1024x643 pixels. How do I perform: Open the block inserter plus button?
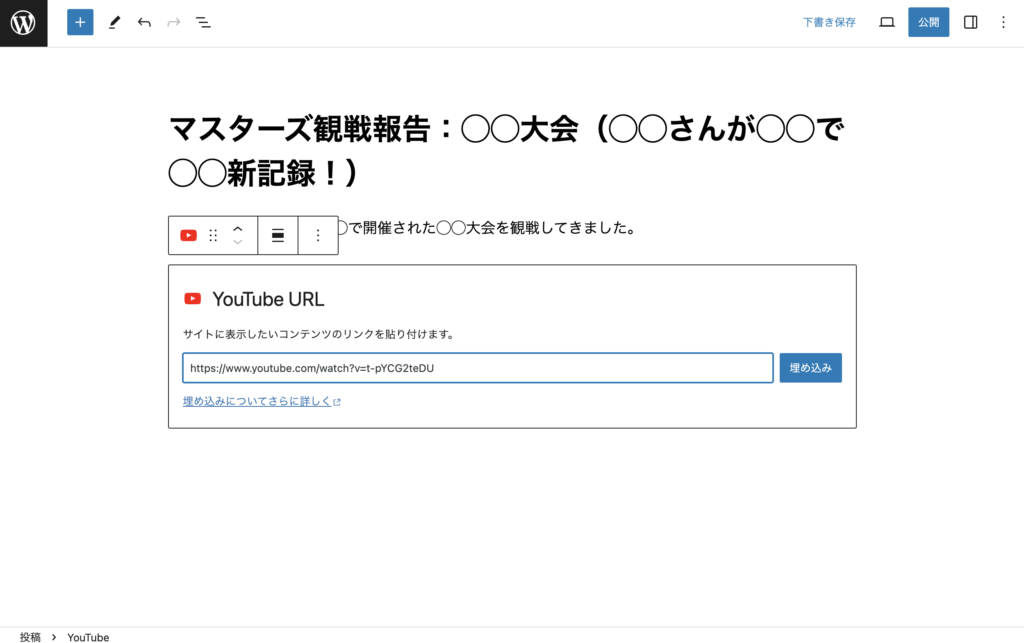[80, 22]
